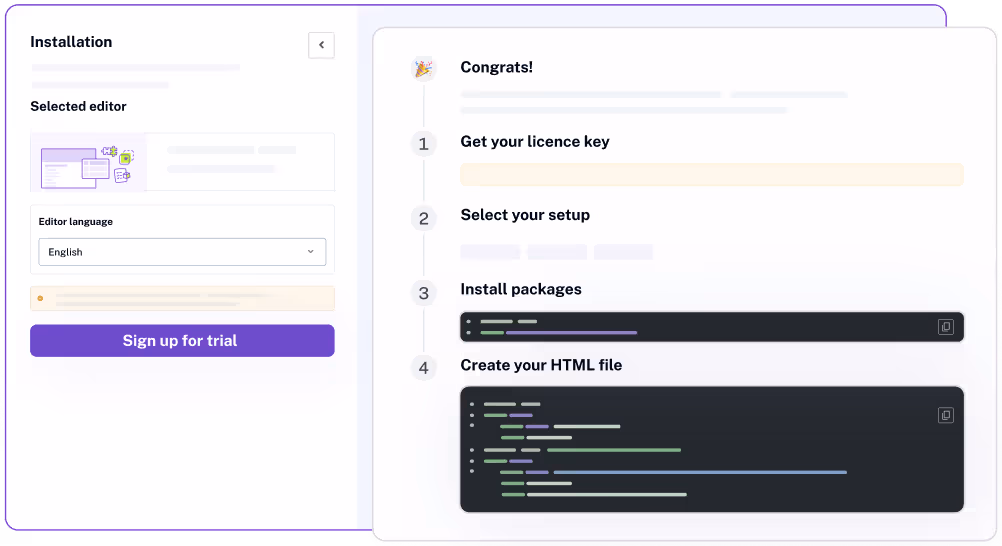Click the party popper Congrats icon
This screenshot has height=546, width=1002.
(x=423, y=68)
